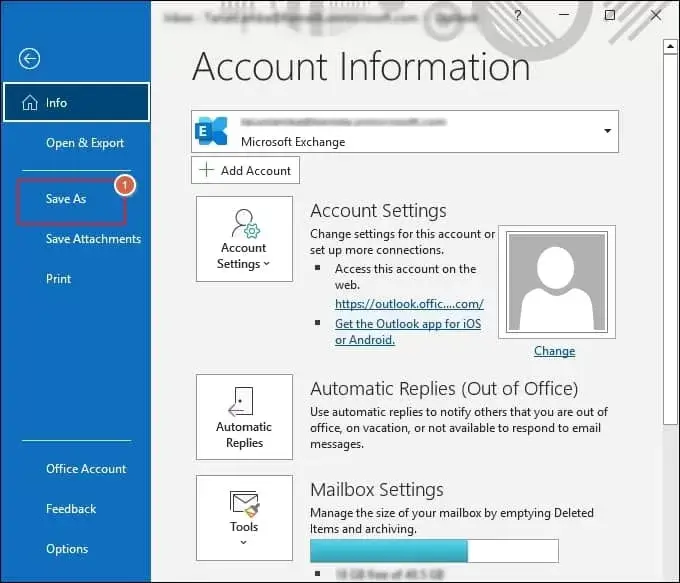Click the Automatic Replies door icon
The height and width of the screenshot is (583, 680).
[241, 402]
